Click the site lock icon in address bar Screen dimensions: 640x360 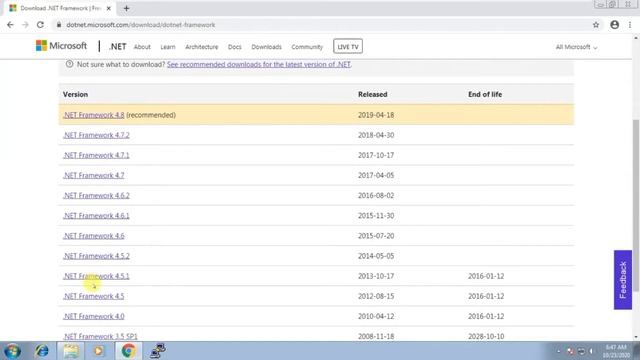[59, 25]
